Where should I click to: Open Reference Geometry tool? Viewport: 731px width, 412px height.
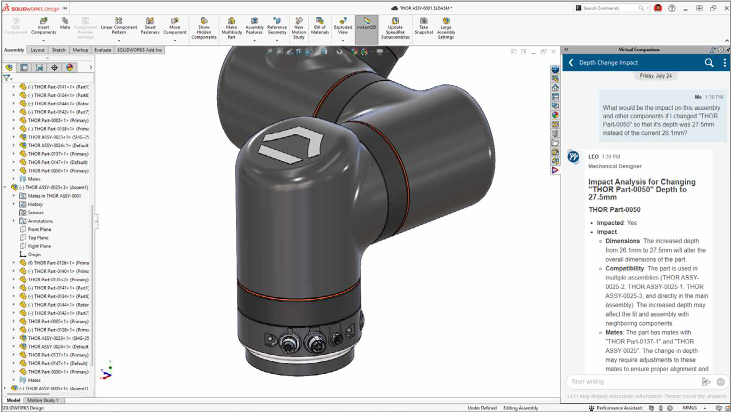pyautogui.click(x=277, y=26)
